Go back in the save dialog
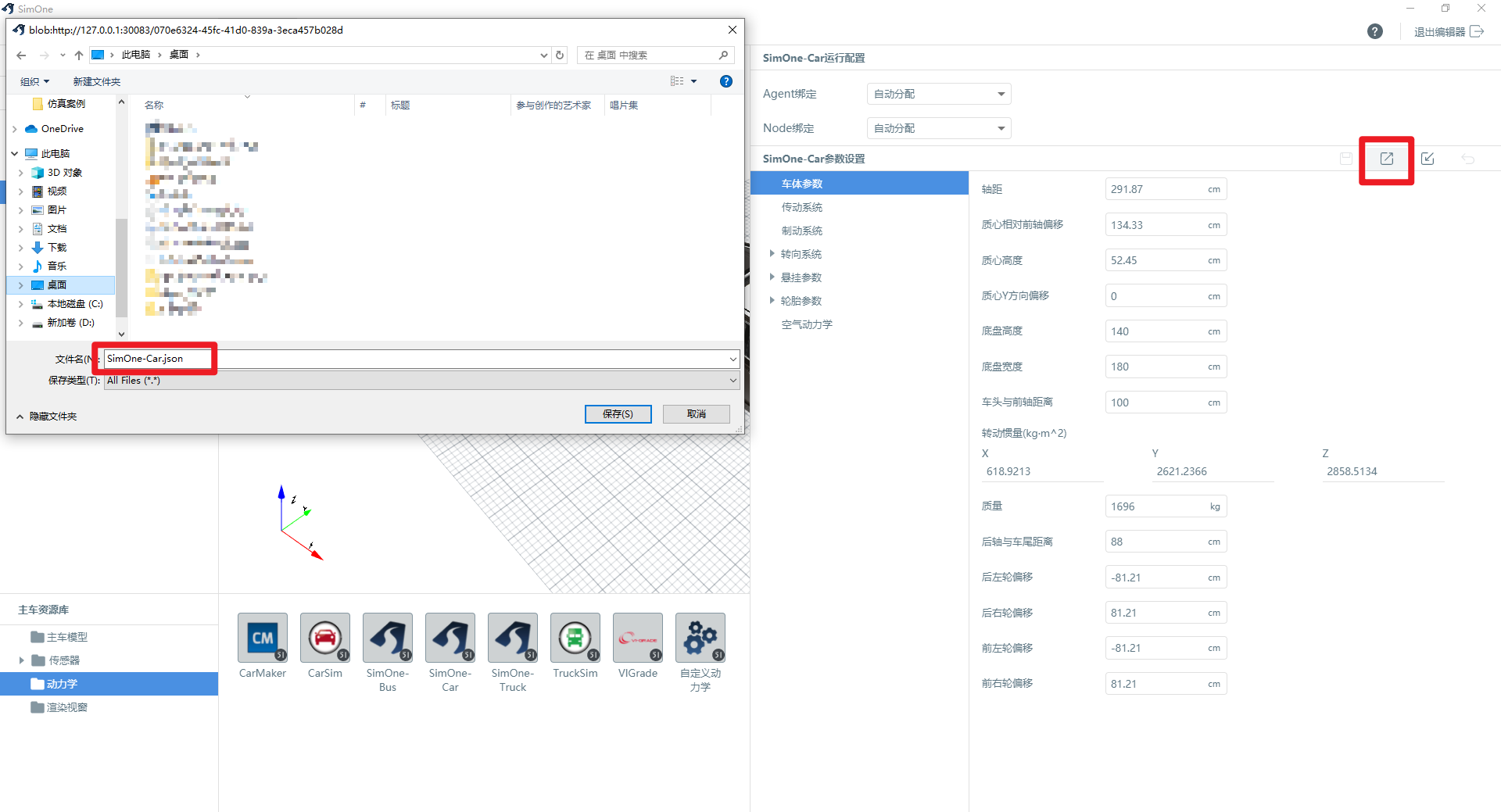1501x812 pixels. point(21,55)
